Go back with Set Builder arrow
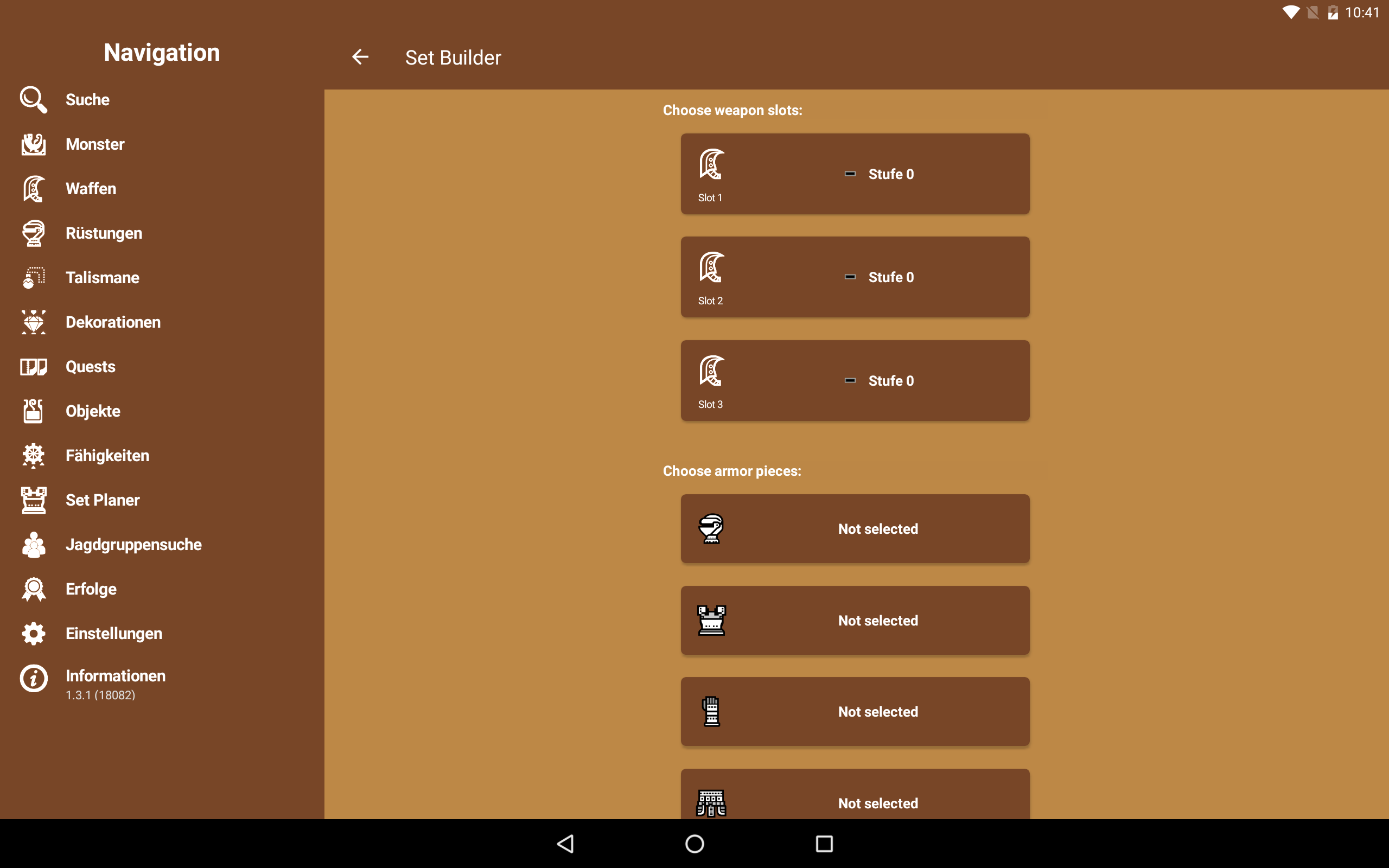Image resolution: width=1389 pixels, height=868 pixels. point(360,57)
